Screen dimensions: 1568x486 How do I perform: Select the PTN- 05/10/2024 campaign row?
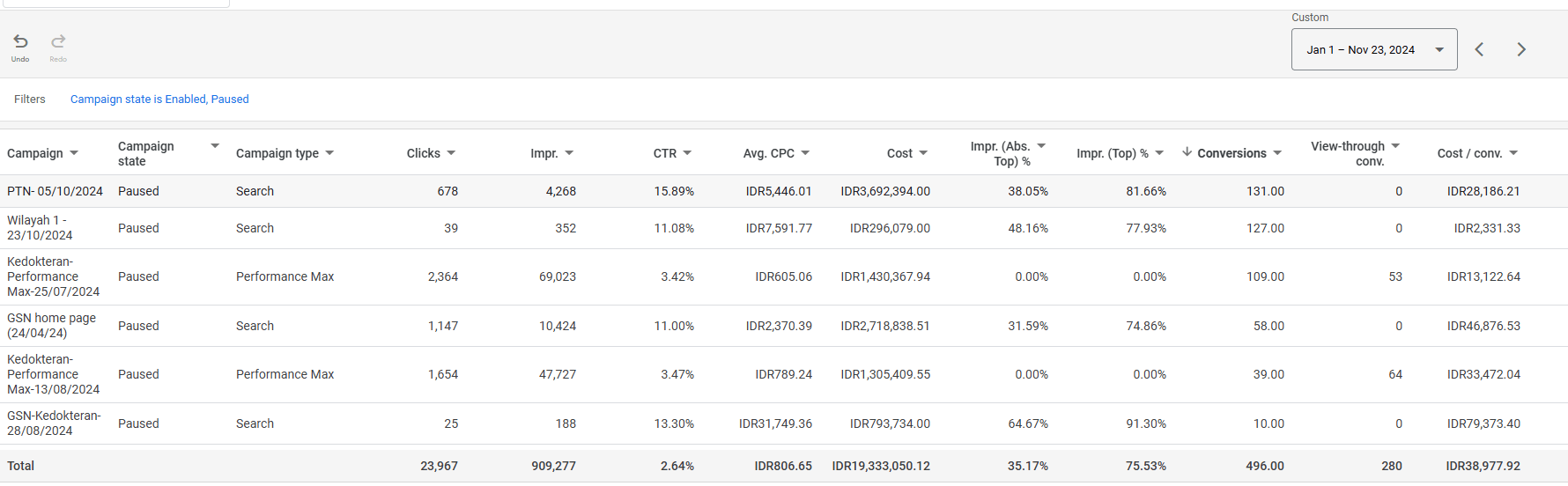click(x=55, y=191)
